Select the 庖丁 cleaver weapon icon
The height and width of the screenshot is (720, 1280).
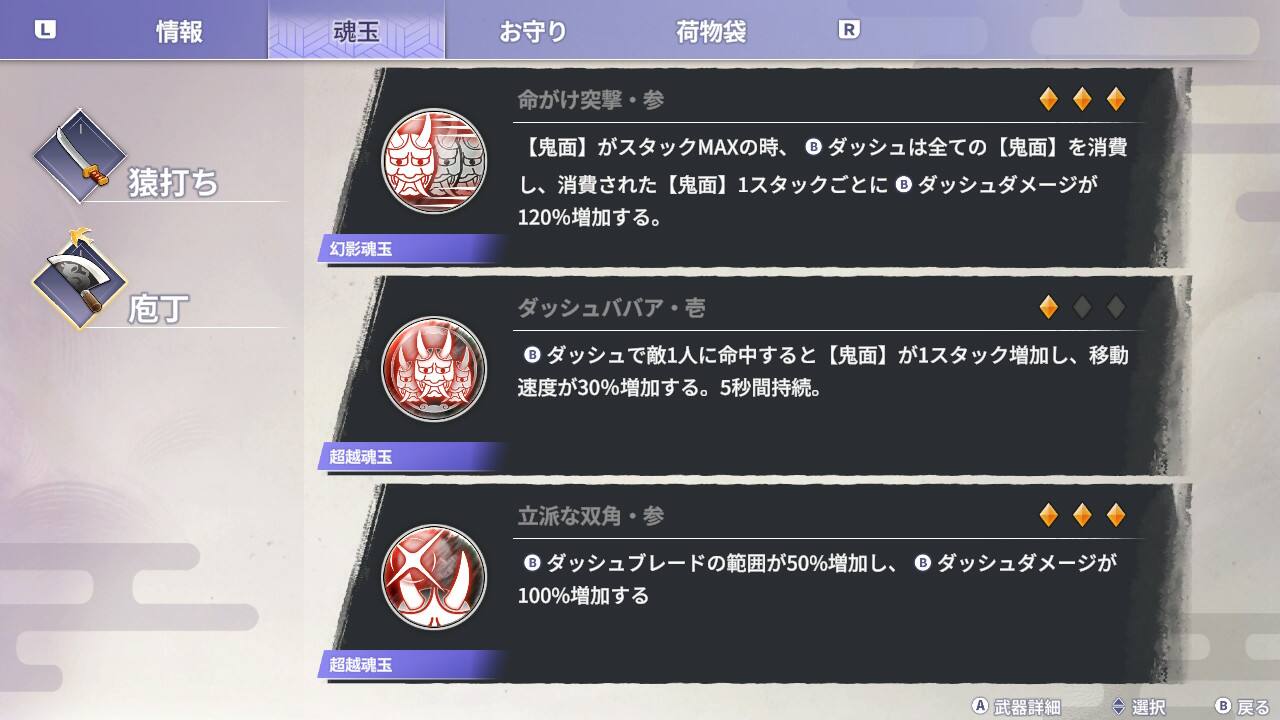tap(79, 282)
